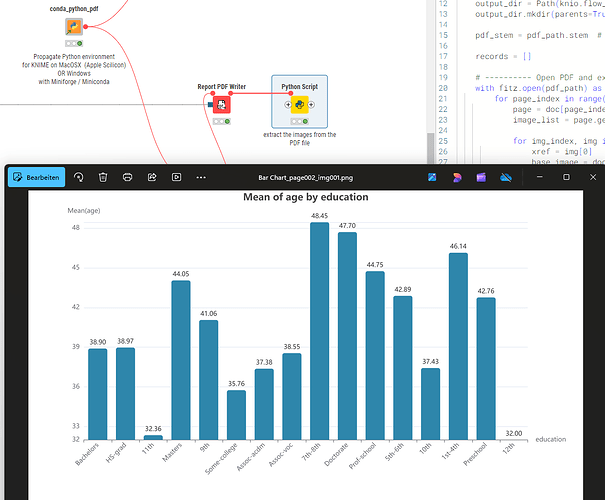
Task: Rotate the image using the rotate icon
Action: [x=78, y=177]
